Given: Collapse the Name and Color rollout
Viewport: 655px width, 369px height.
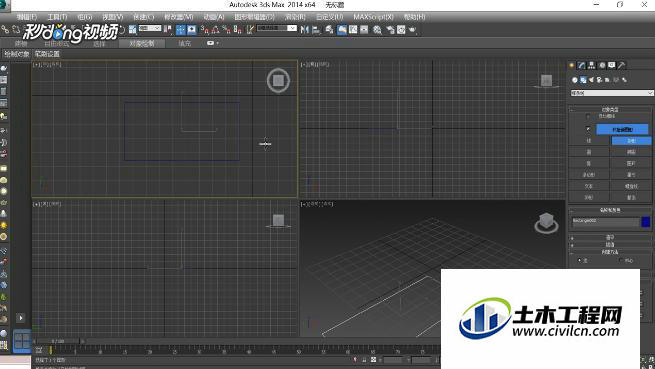Looking at the screenshot, I should [610, 210].
